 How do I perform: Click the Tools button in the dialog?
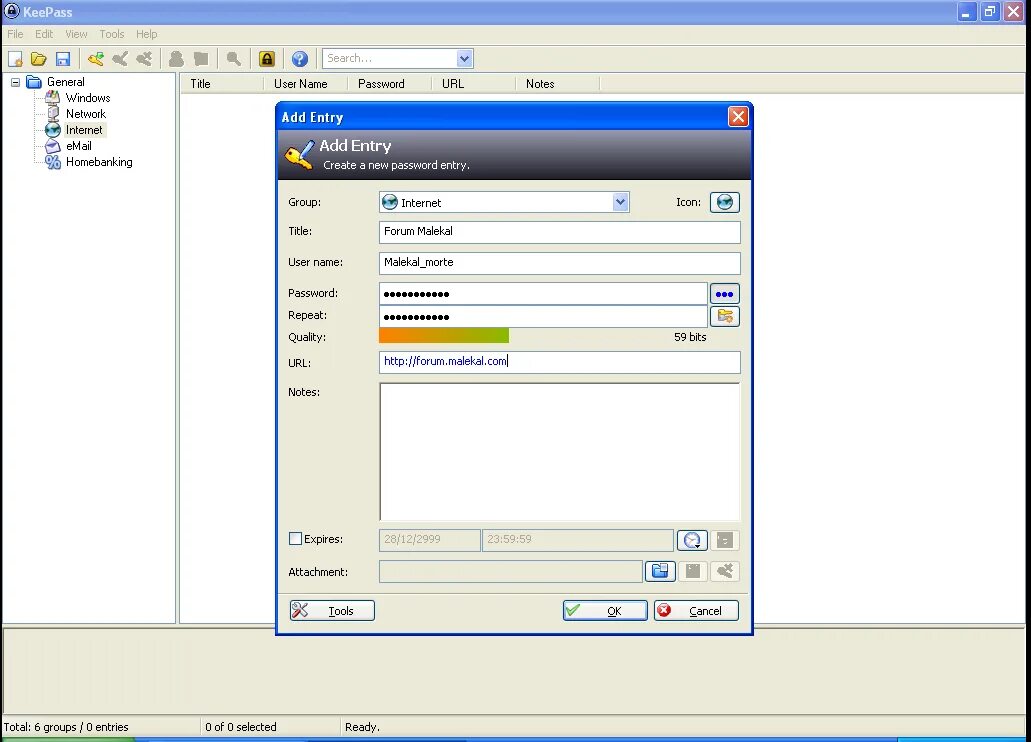pos(332,610)
